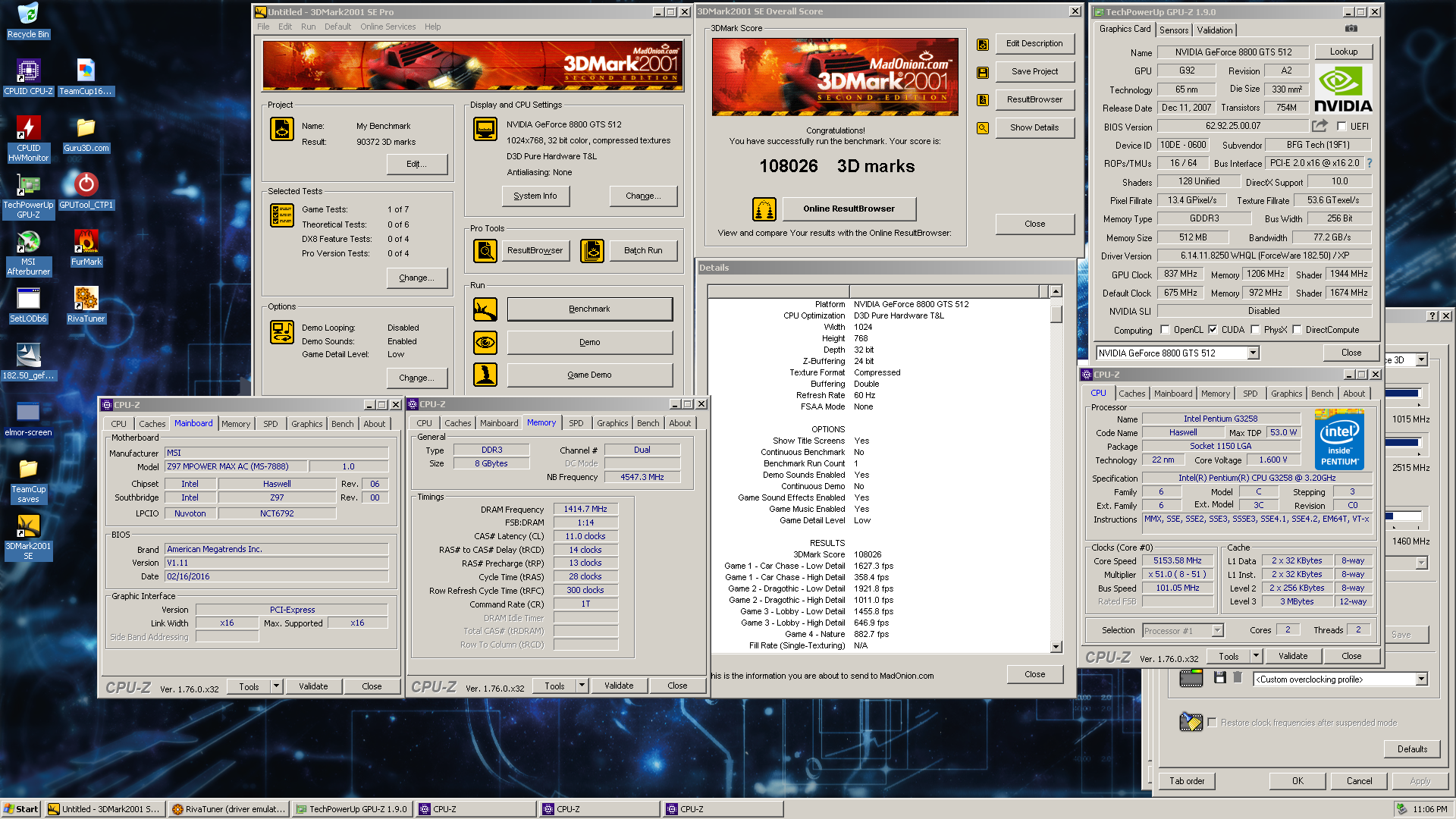Click Details list scrollbar down arrow
This screenshot has height=819, width=1456.
[x=1056, y=647]
